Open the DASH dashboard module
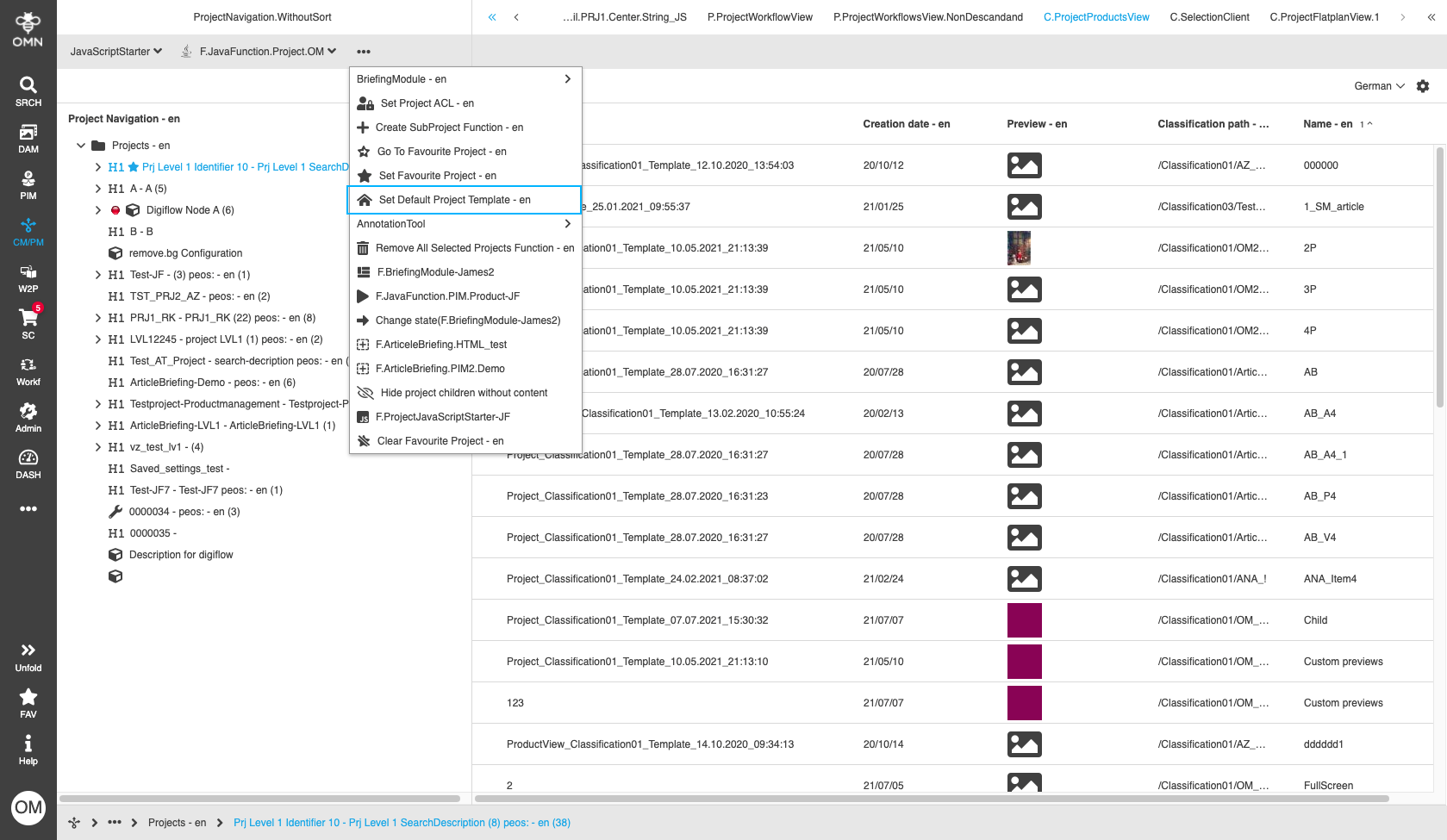The width and height of the screenshot is (1447, 840). [28, 464]
